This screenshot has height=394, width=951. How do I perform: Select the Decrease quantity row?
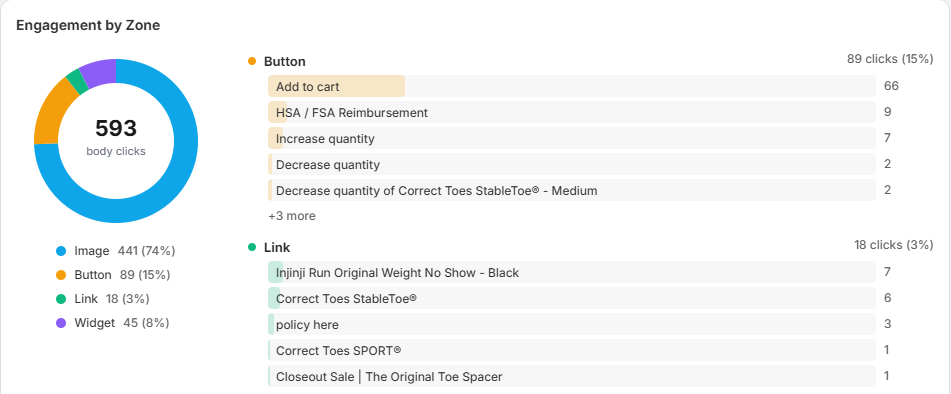point(571,164)
